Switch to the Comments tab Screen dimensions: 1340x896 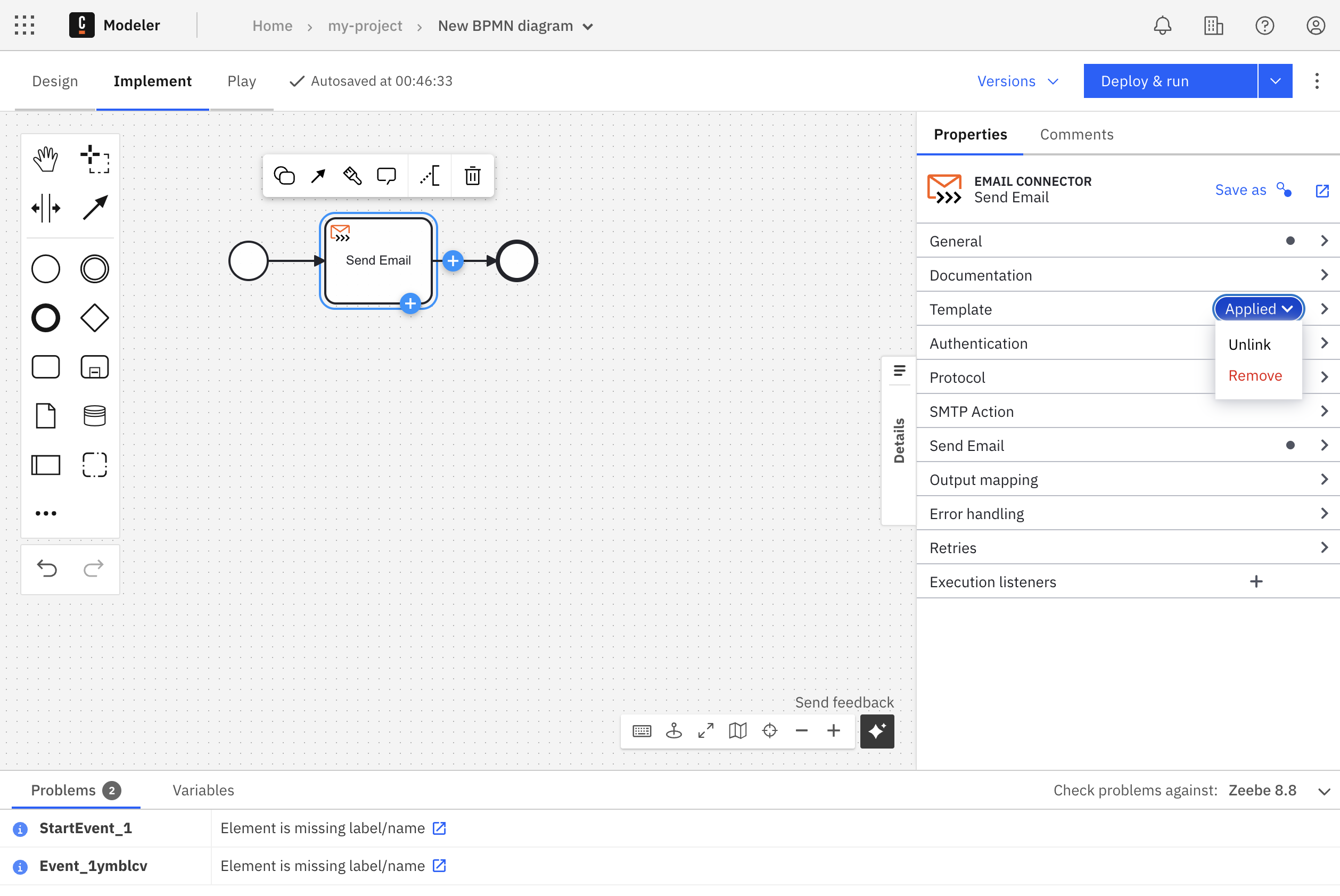coord(1076,134)
